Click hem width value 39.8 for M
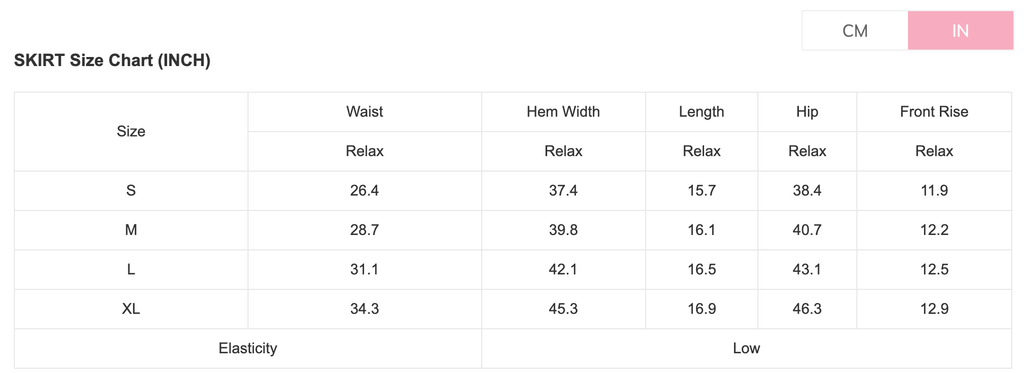Image resolution: width=1024 pixels, height=373 pixels. (x=563, y=230)
